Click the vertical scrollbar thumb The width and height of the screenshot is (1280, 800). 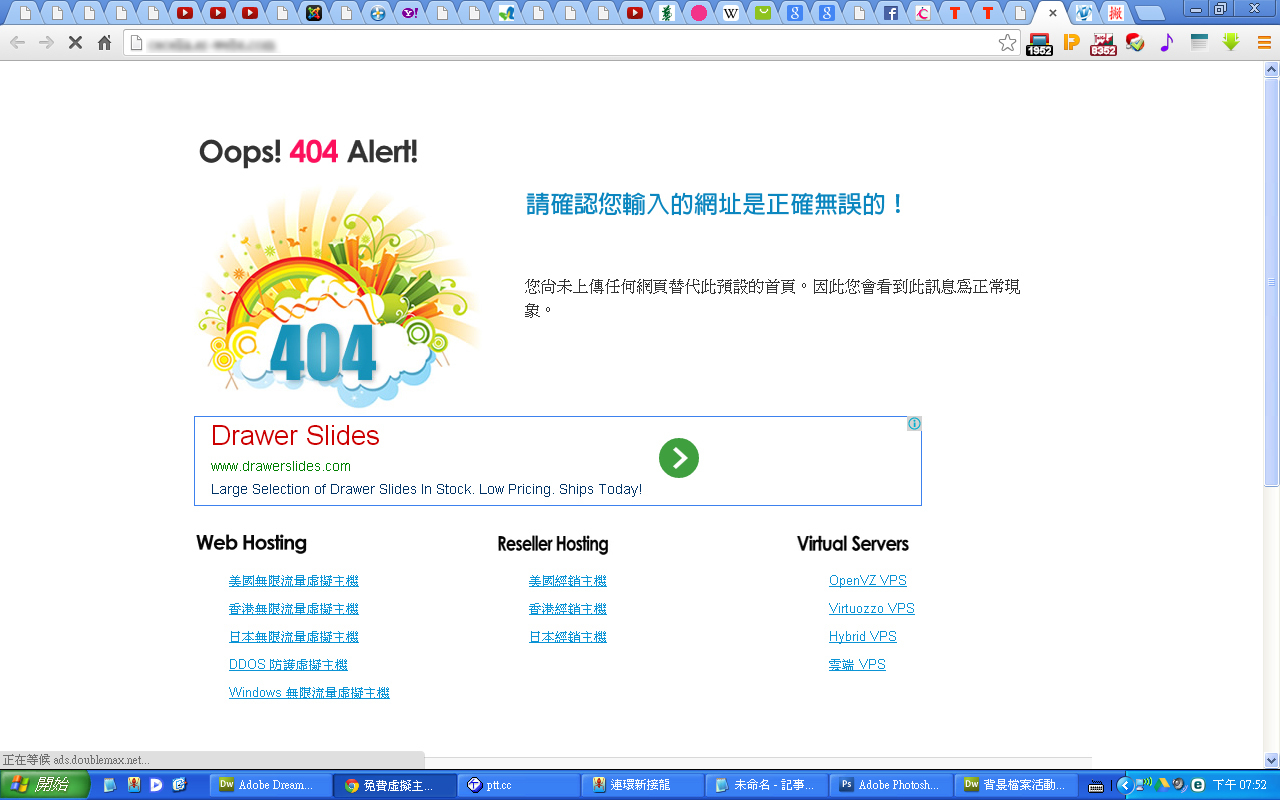point(1272,282)
